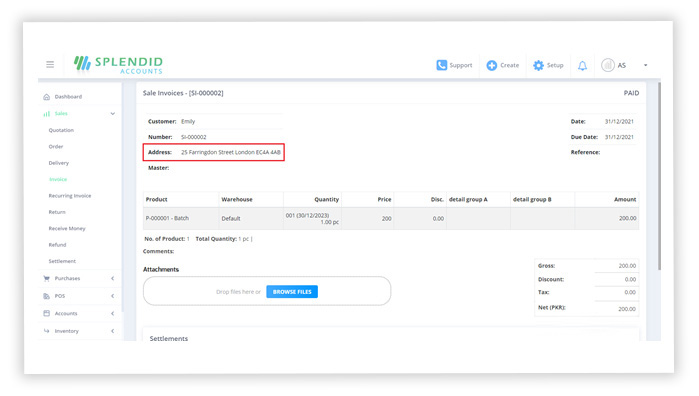Click the attachments drop files area
Image resolution: width=699 pixels, height=396 pixels.
click(x=267, y=291)
